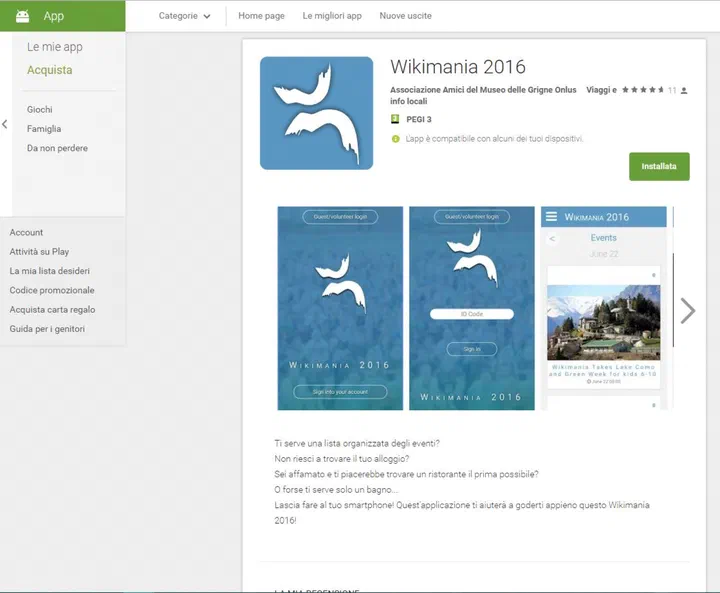
Task: Open Guida per i genitori
Action: tap(47, 329)
